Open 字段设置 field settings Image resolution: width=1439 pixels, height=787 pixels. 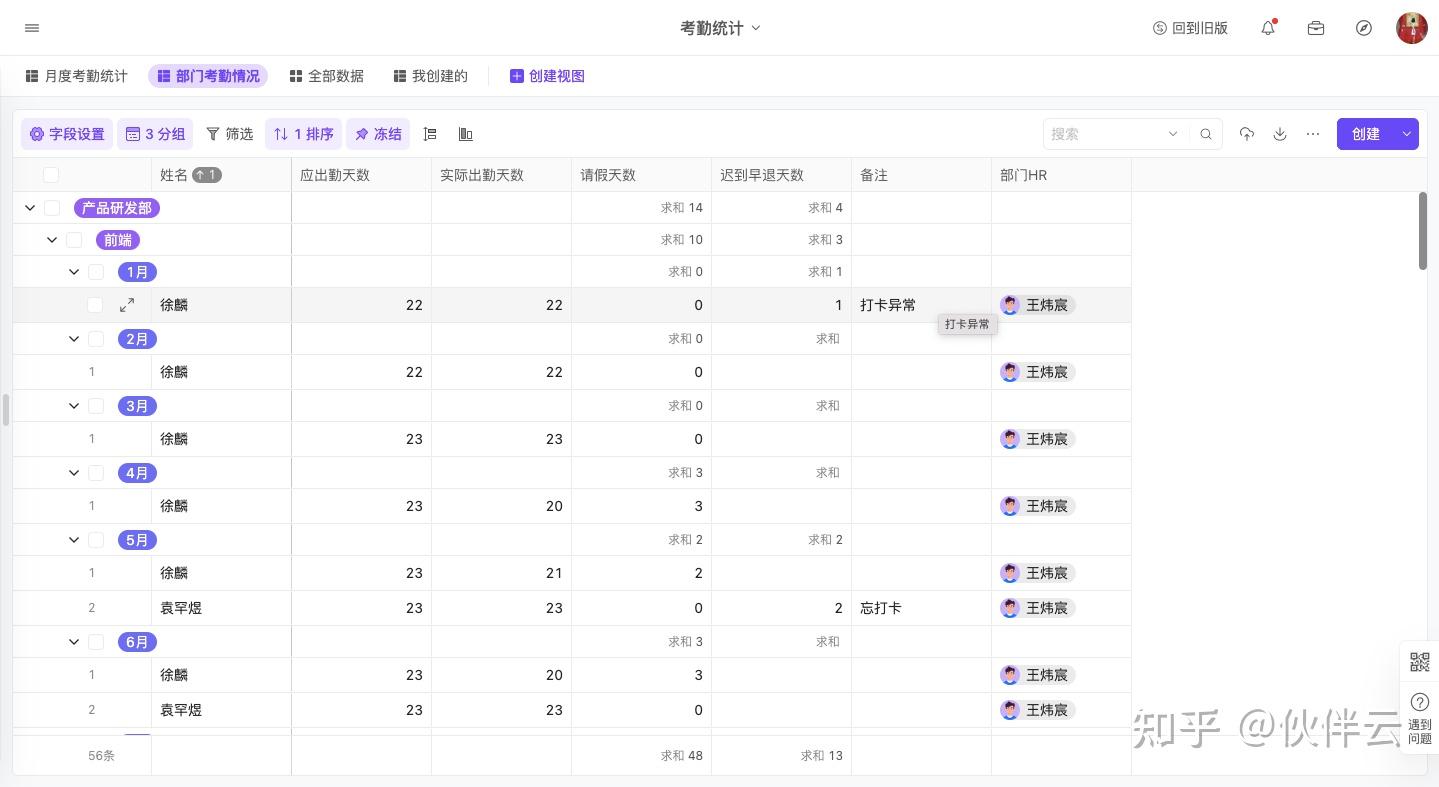point(67,134)
